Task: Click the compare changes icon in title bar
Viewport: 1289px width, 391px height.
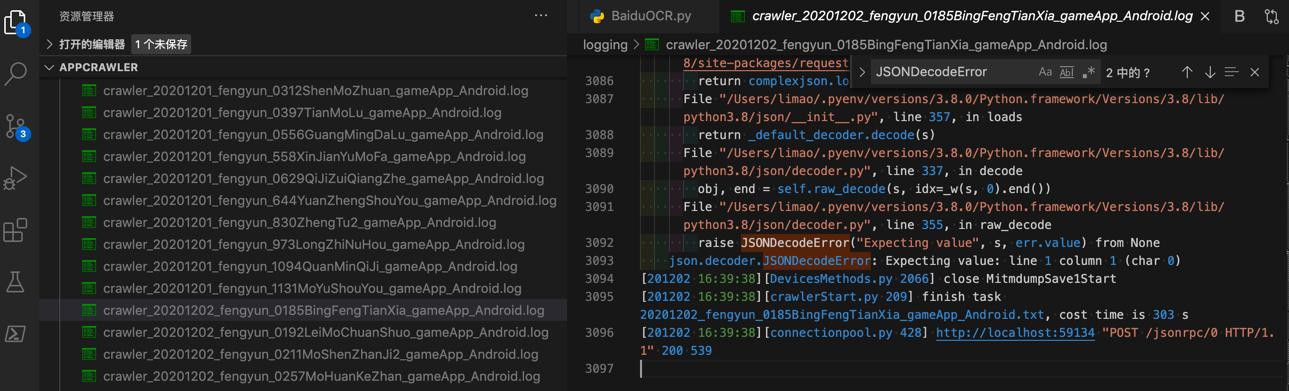Action: (x=1271, y=16)
